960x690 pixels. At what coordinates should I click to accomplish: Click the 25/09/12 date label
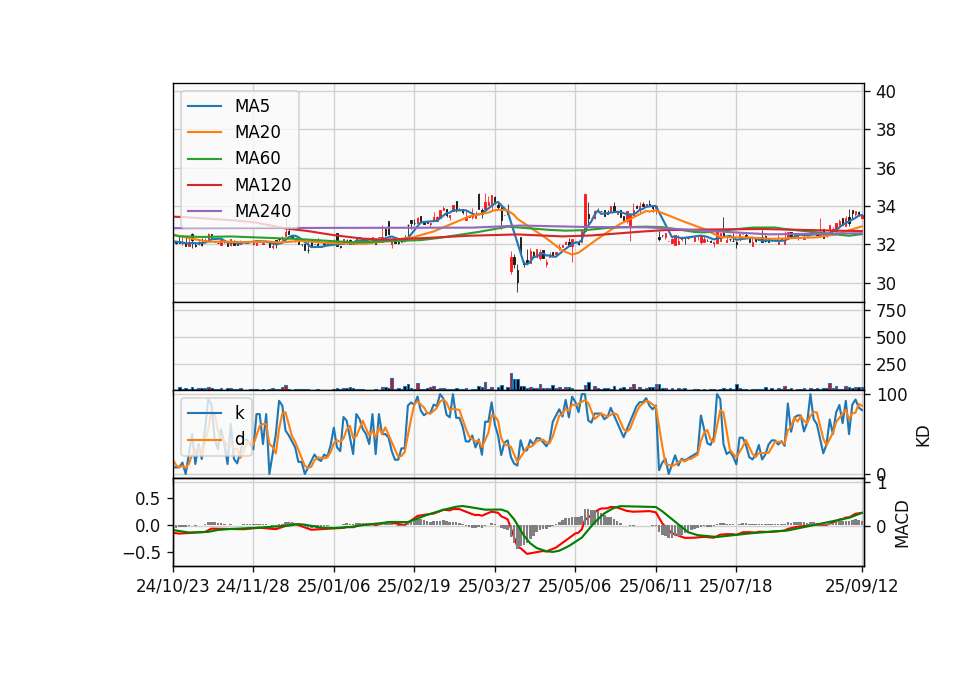[861, 586]
